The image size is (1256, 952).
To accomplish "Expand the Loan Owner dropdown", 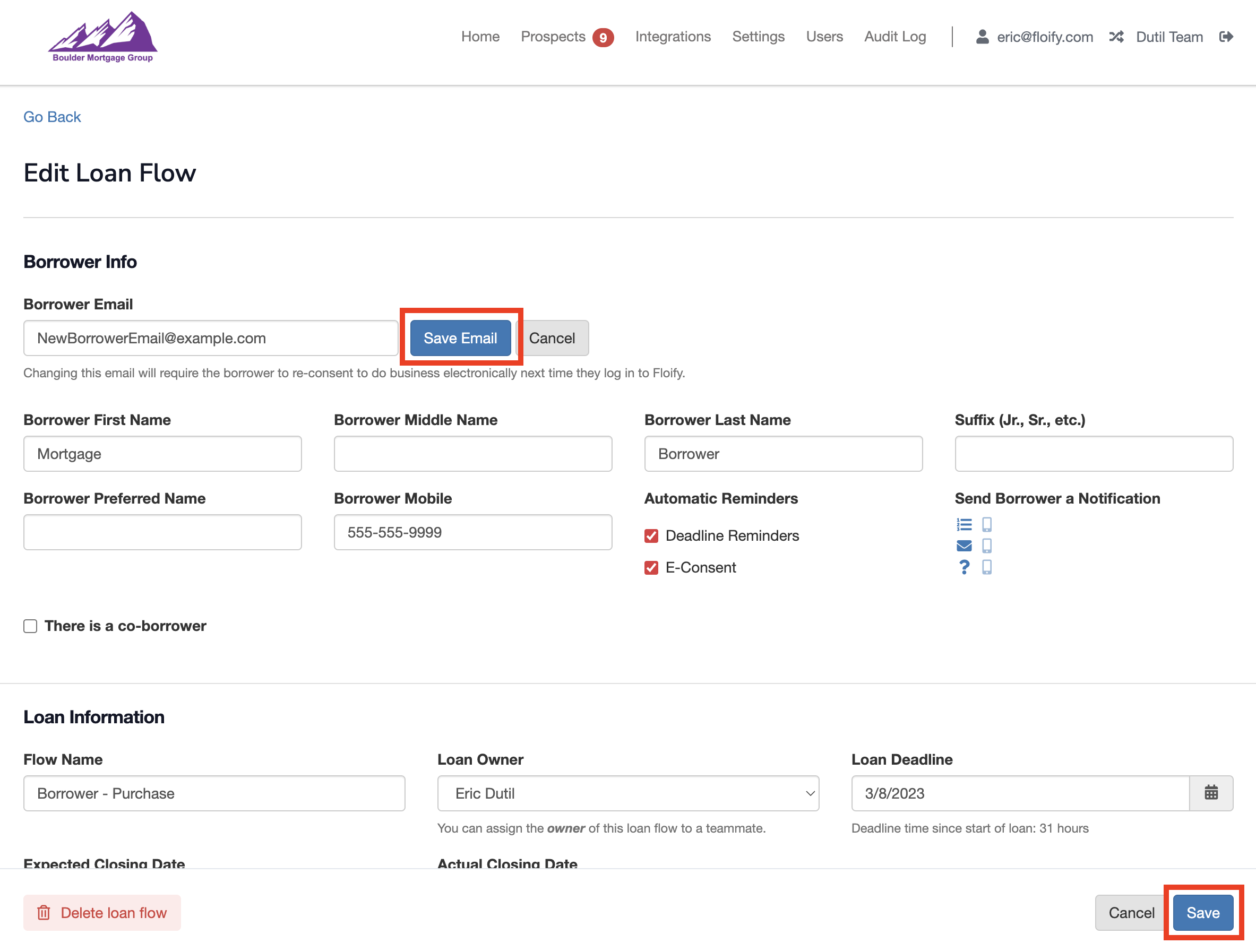I will point(628,792).
